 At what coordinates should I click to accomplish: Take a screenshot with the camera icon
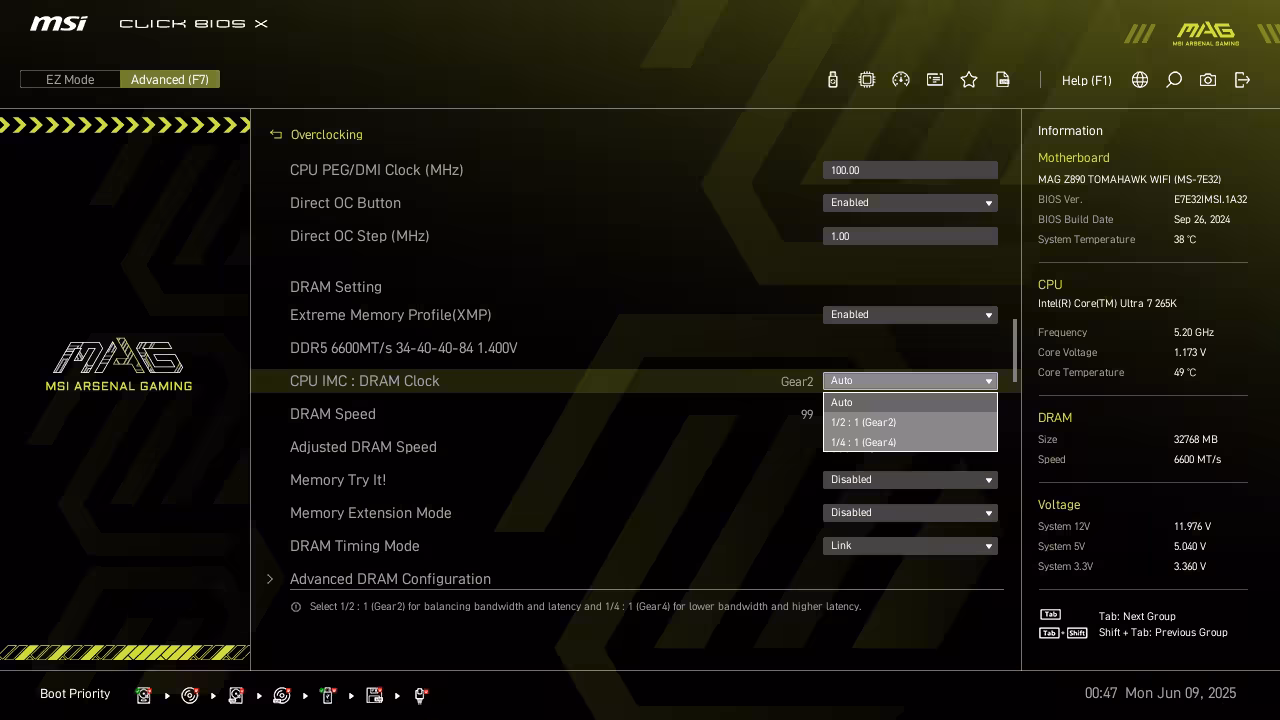tap(1208, 80)
